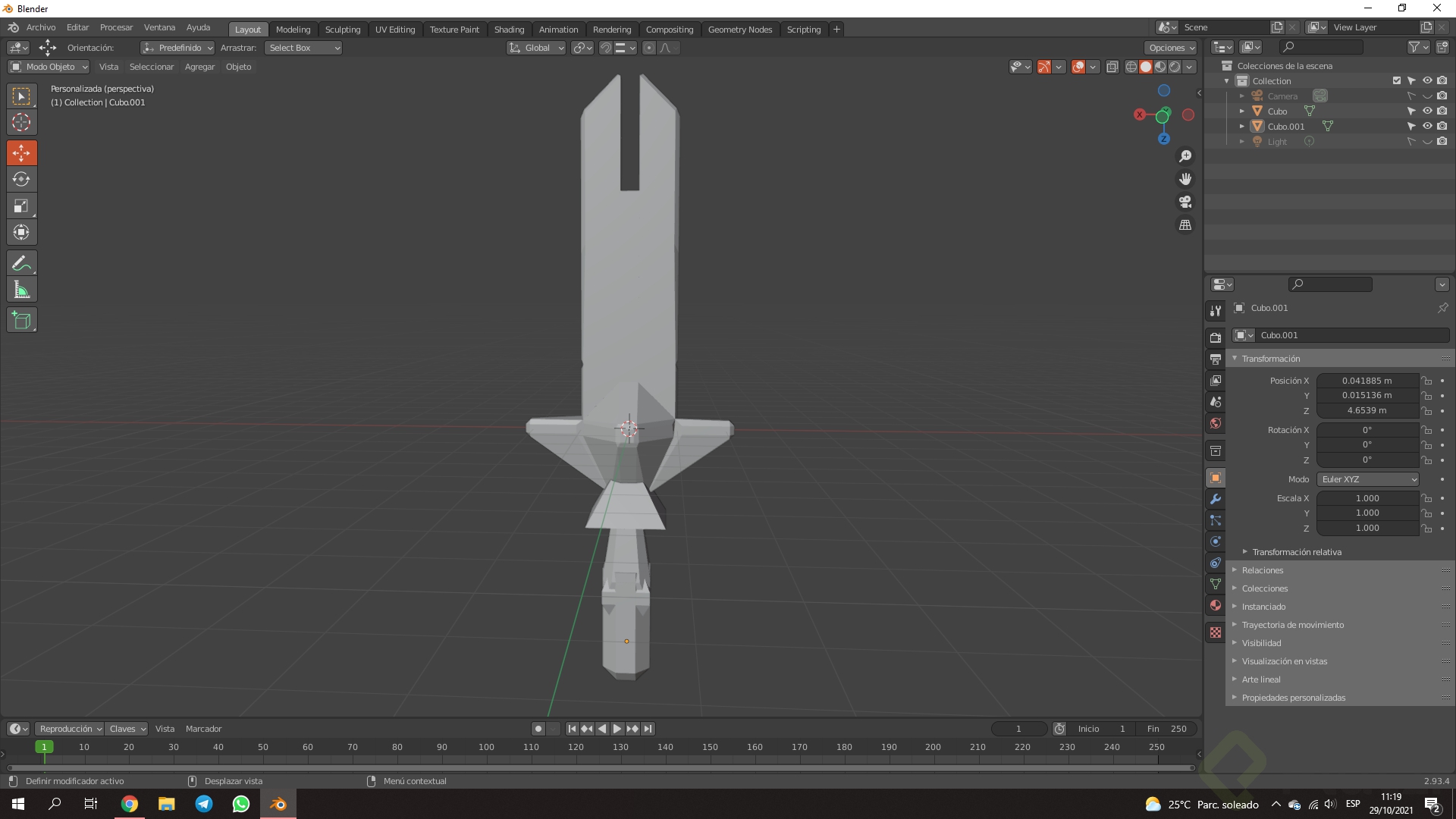Choose the Add Cube tool
1456x819 pixels.
[x=21, y=320]
